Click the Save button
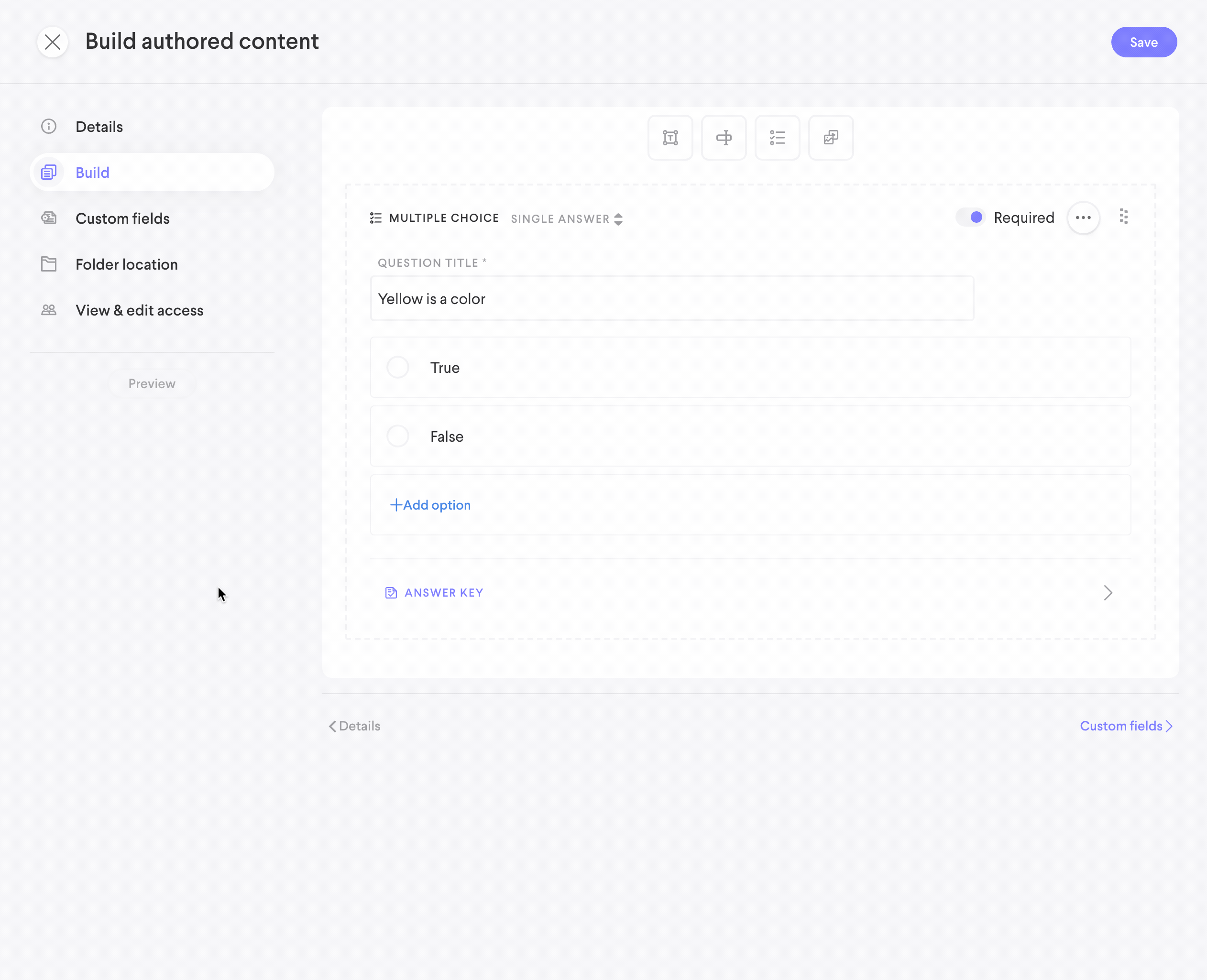Screen dimensions: 1207x980 coord(1143,43)
